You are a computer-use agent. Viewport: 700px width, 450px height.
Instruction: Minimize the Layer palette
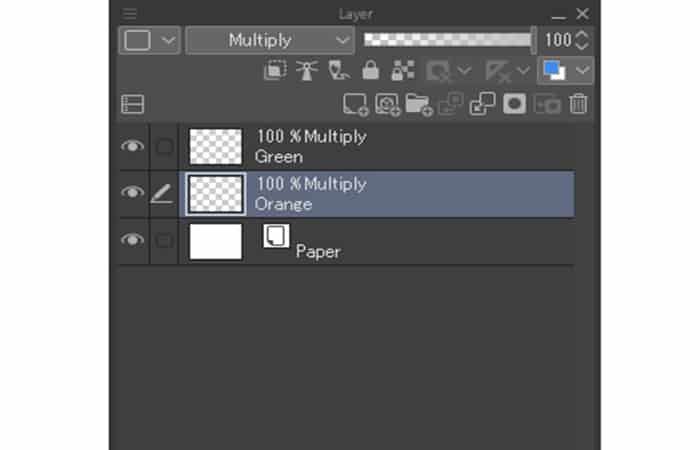click(x=558, y=15)
